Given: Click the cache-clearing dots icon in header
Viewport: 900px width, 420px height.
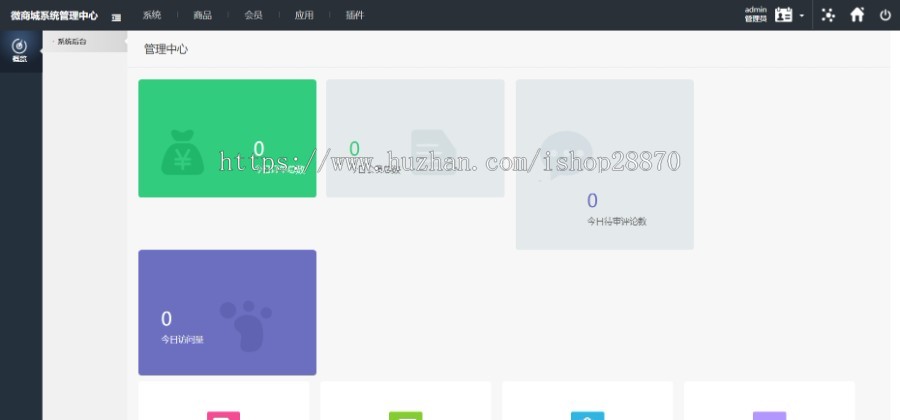Looking at the screenshot, I should [x=828, y=15].
